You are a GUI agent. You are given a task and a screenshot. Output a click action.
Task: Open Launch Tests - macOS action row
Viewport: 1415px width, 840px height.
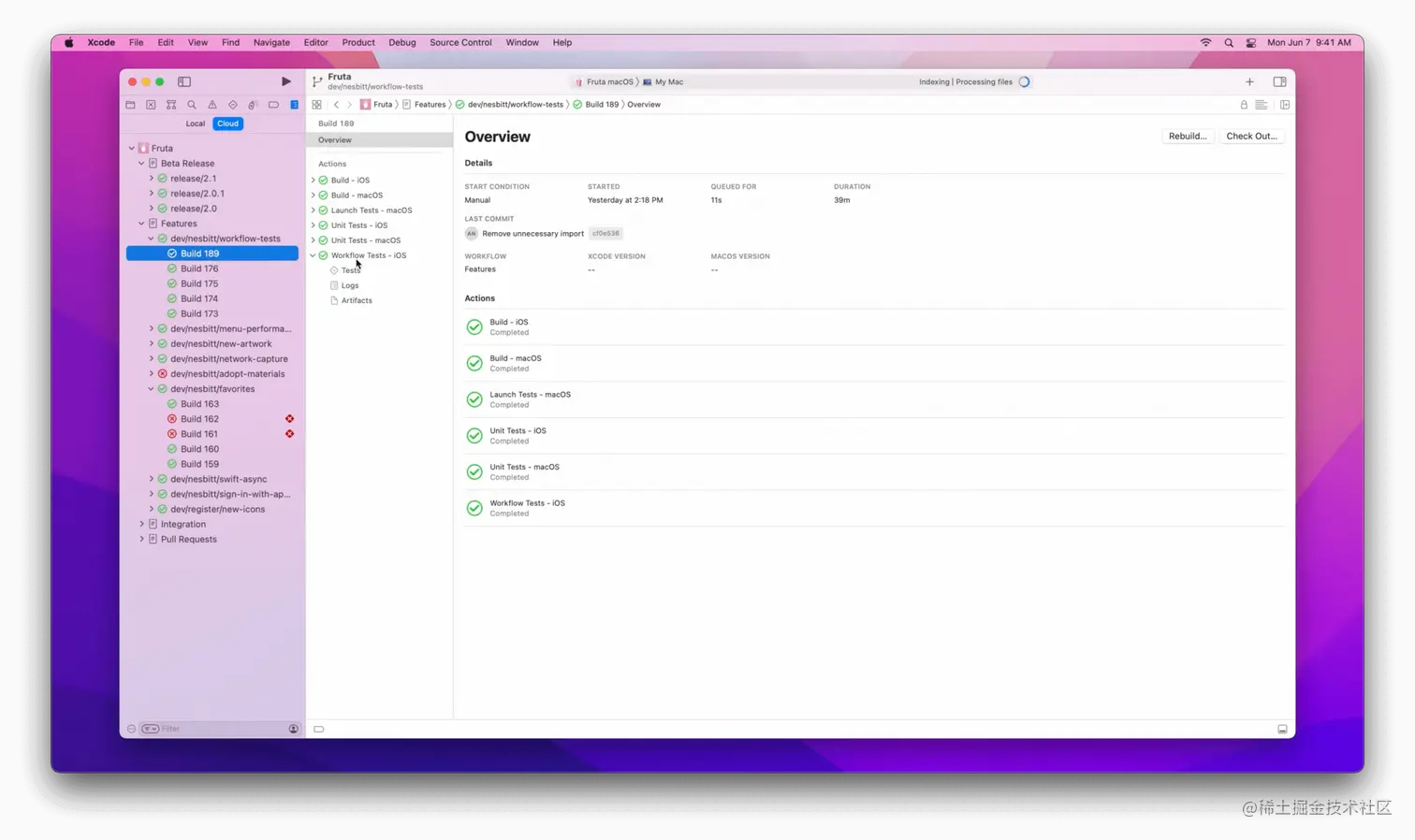coord(874,399)
